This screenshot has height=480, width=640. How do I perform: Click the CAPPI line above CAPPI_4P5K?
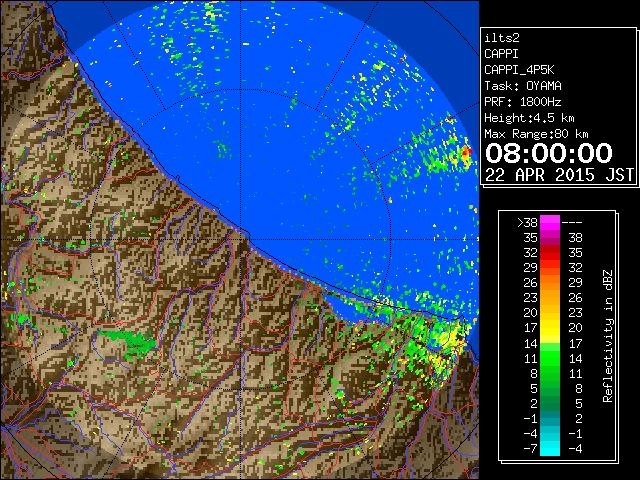(502, 54)
